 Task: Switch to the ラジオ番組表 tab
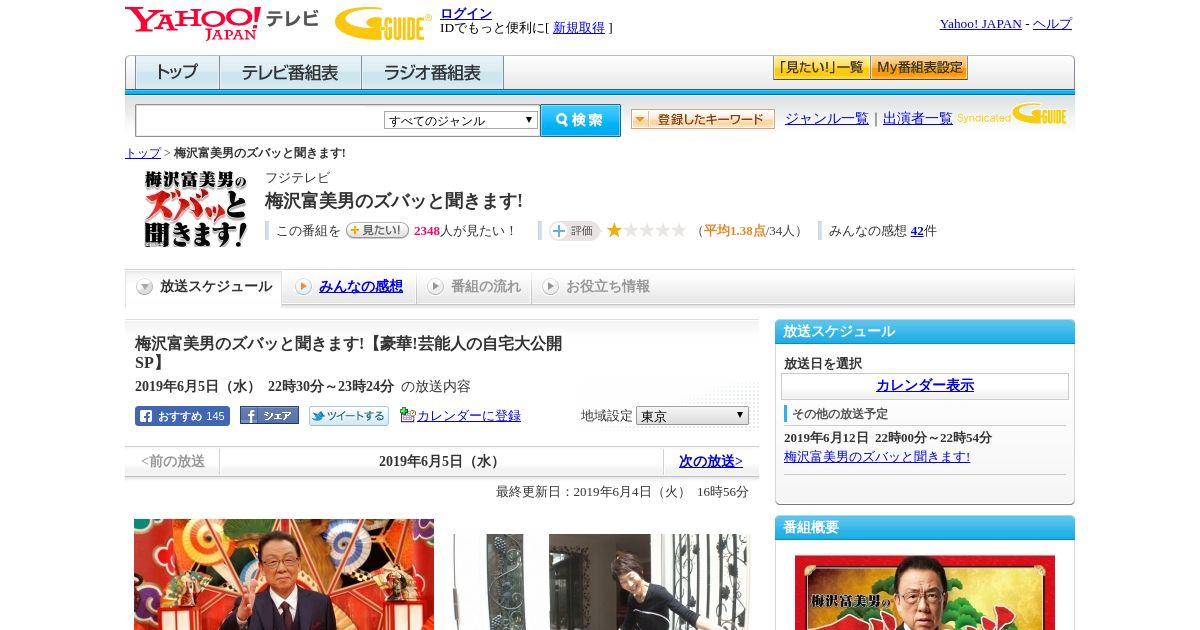432,73
